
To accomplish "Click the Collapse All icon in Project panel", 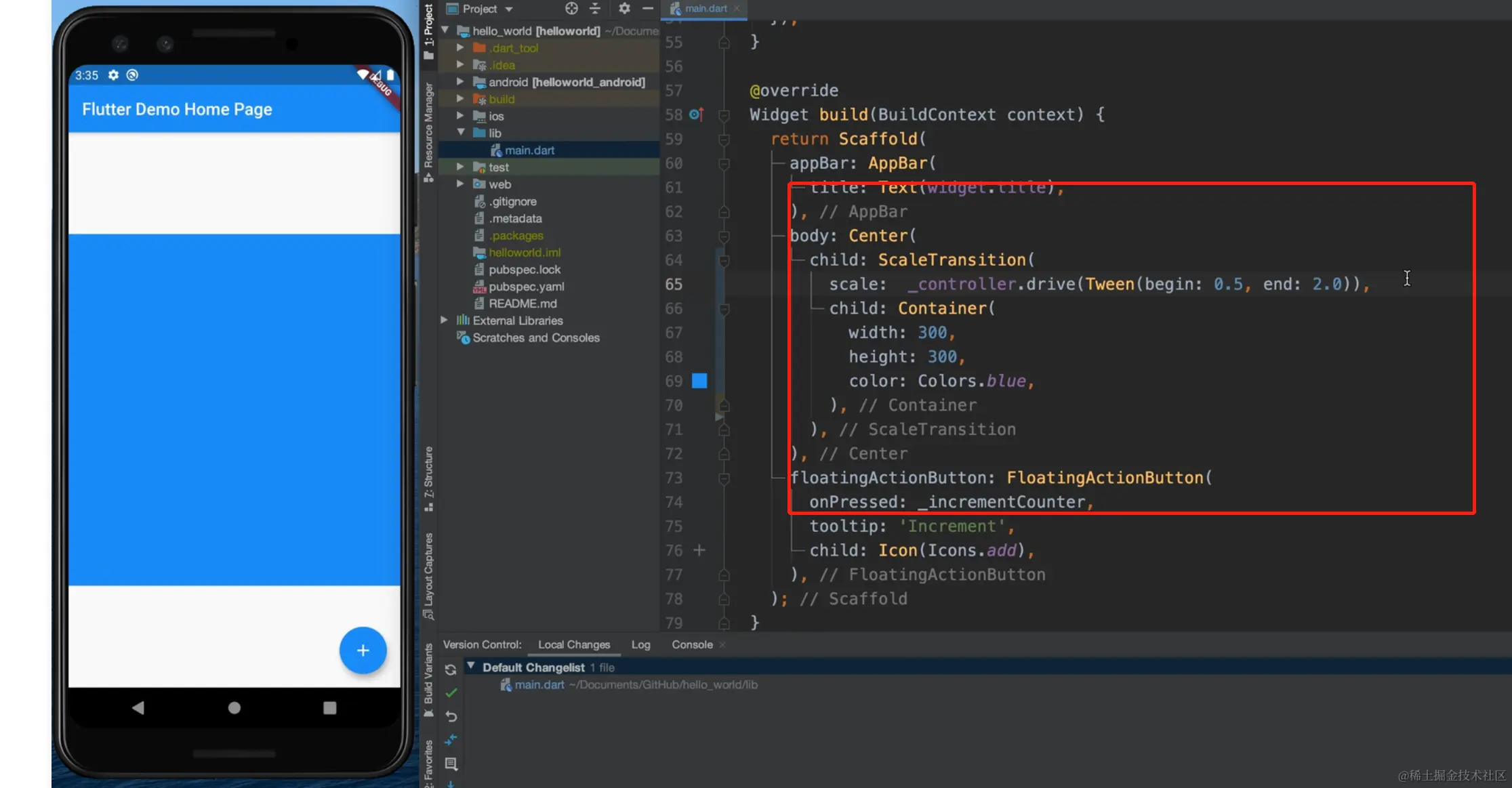I will [595, 9].
